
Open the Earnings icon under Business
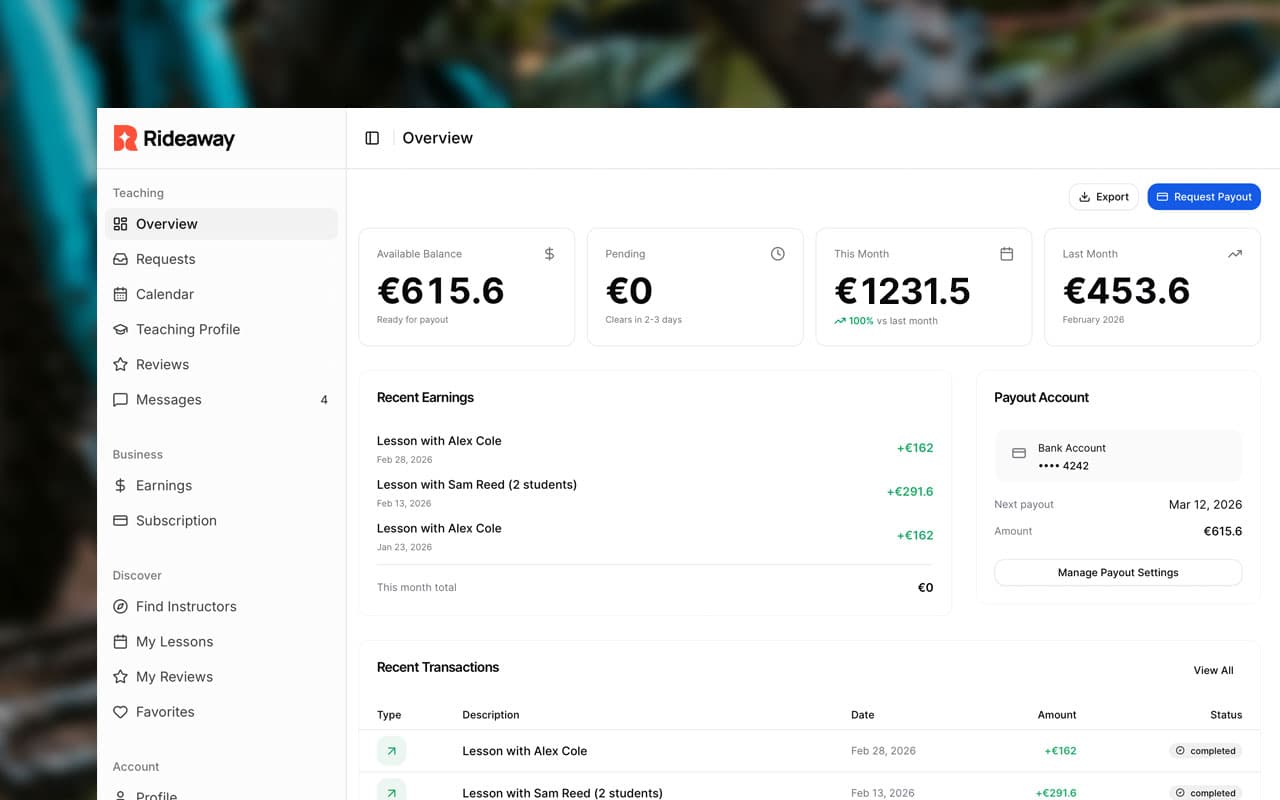[120, 485]
